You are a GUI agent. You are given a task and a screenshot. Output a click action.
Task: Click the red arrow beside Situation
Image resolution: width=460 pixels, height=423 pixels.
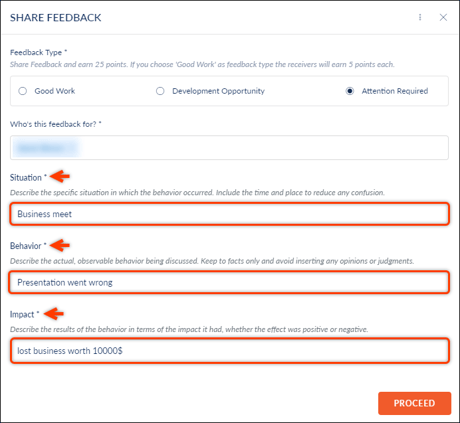(61, 176)
